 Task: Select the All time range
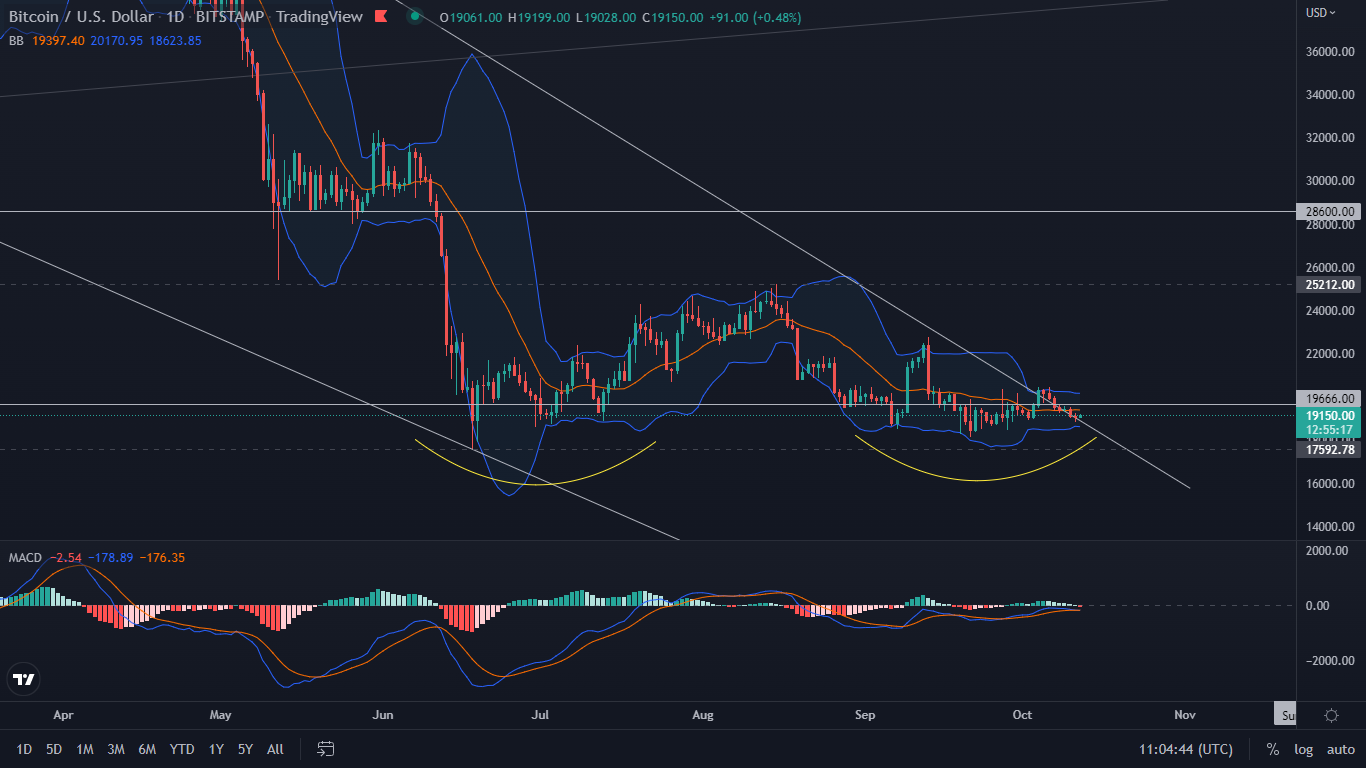pos(276,749)
